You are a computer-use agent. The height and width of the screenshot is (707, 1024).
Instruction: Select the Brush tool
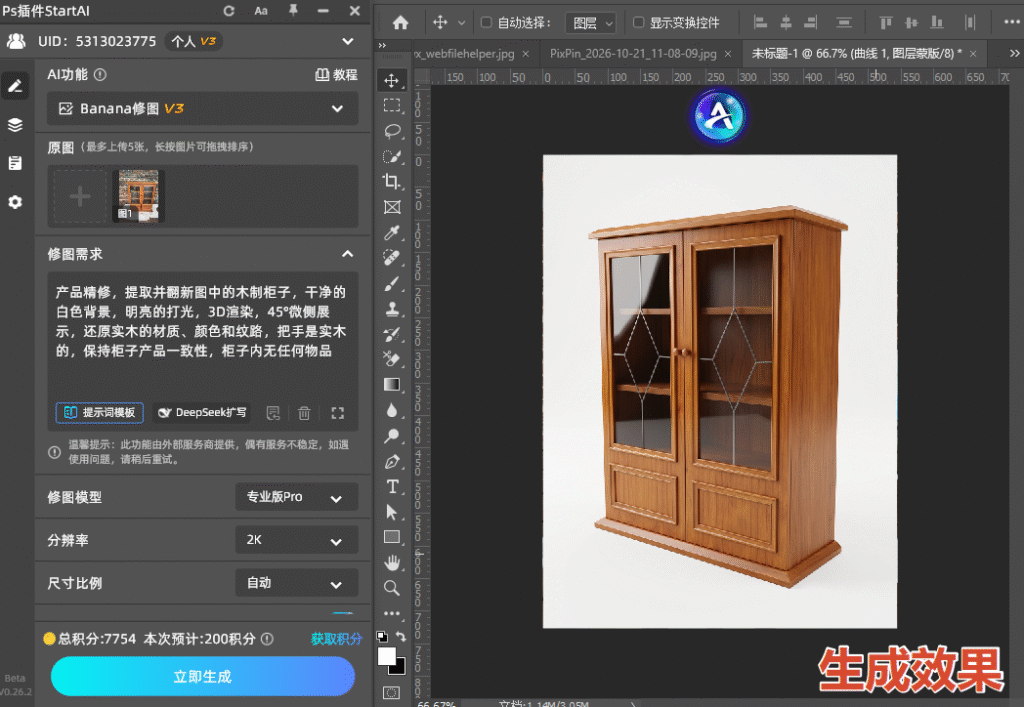tap(392, 284)
